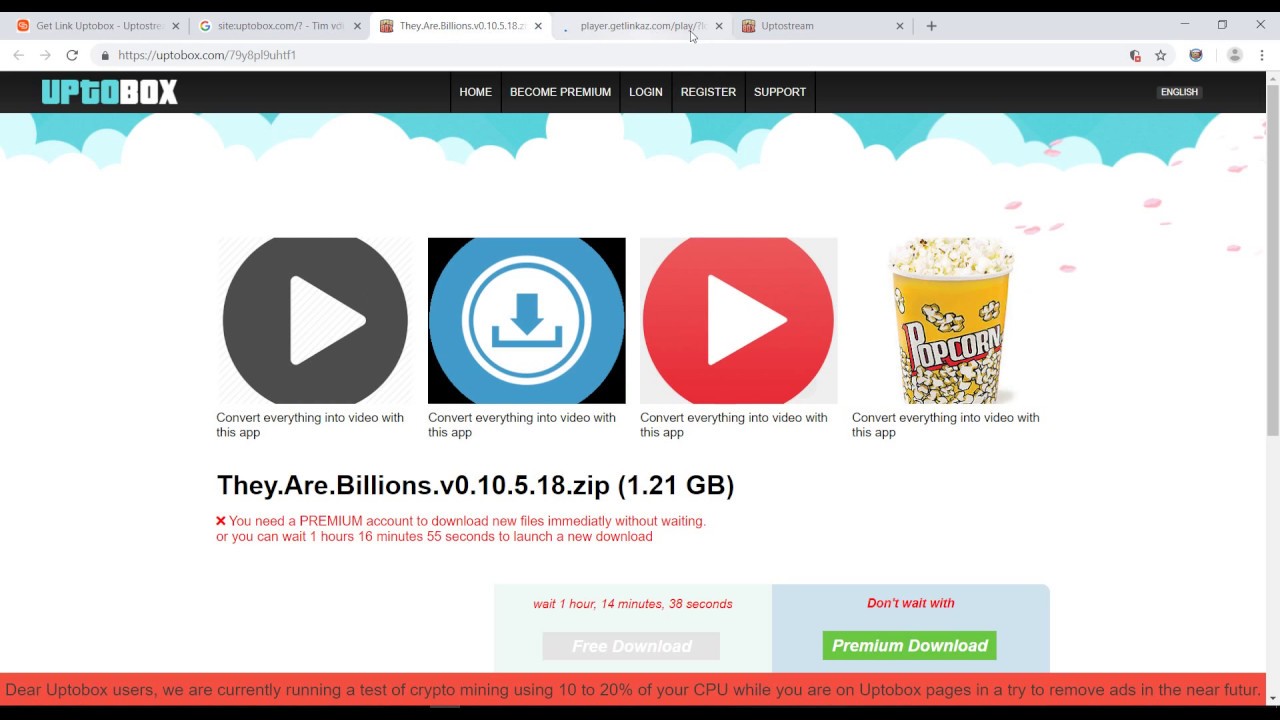Click ad caption under red play button

click(734, 425)
